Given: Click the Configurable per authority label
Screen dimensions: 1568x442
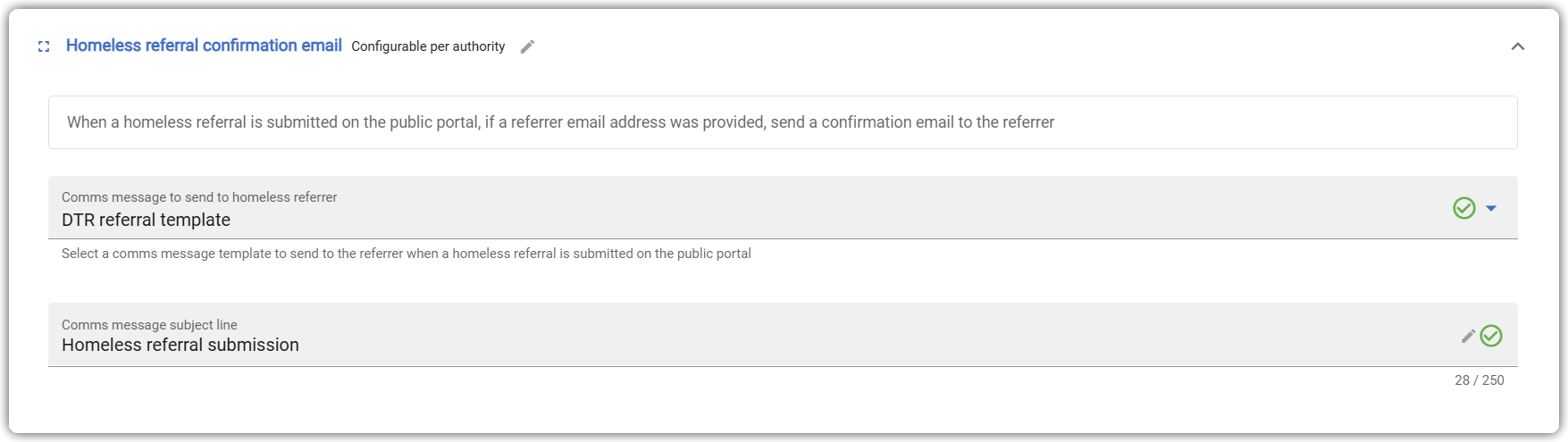Looking at the screenshot, I should (x=428, y=46).
